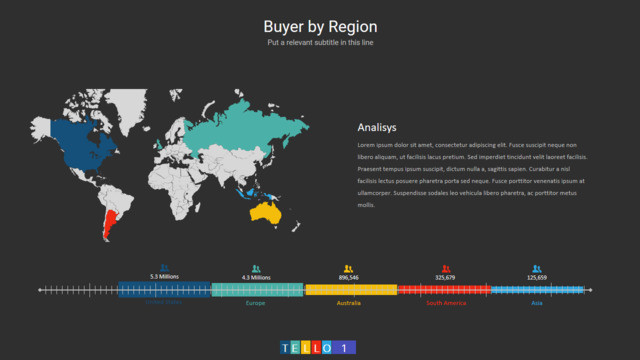Select the Lorem ipsum analysis paragraph
Viewport: 640px width, 360px height.
coord(472,175)
